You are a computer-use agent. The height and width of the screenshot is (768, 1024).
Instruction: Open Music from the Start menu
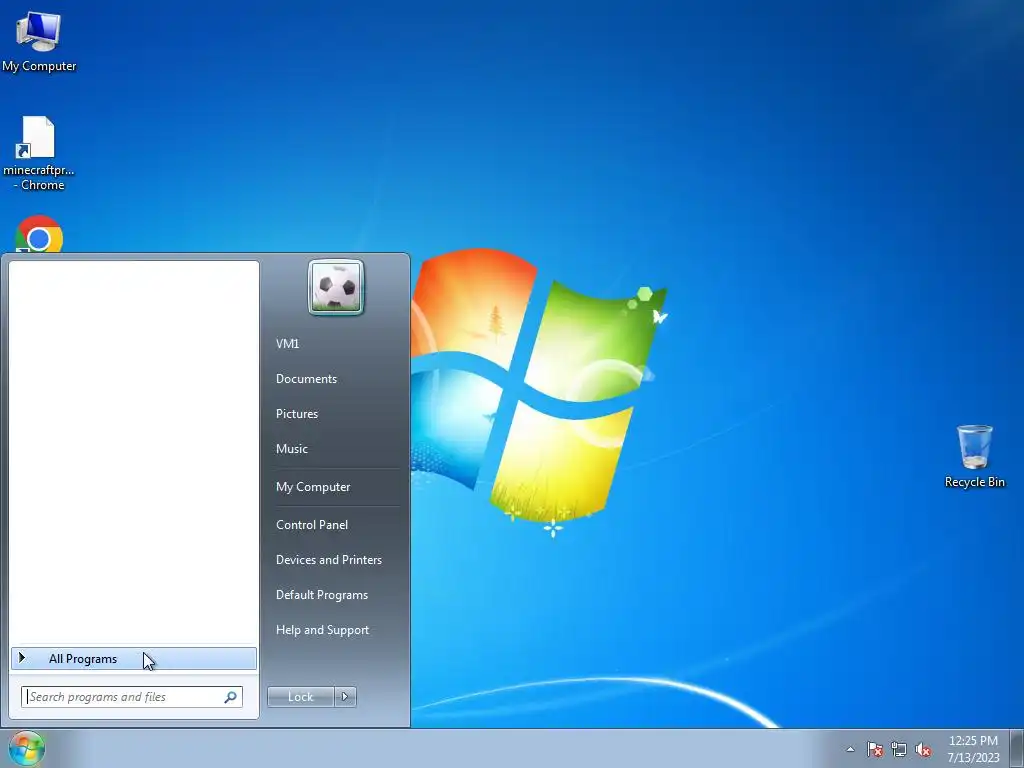tap(292, 449)
